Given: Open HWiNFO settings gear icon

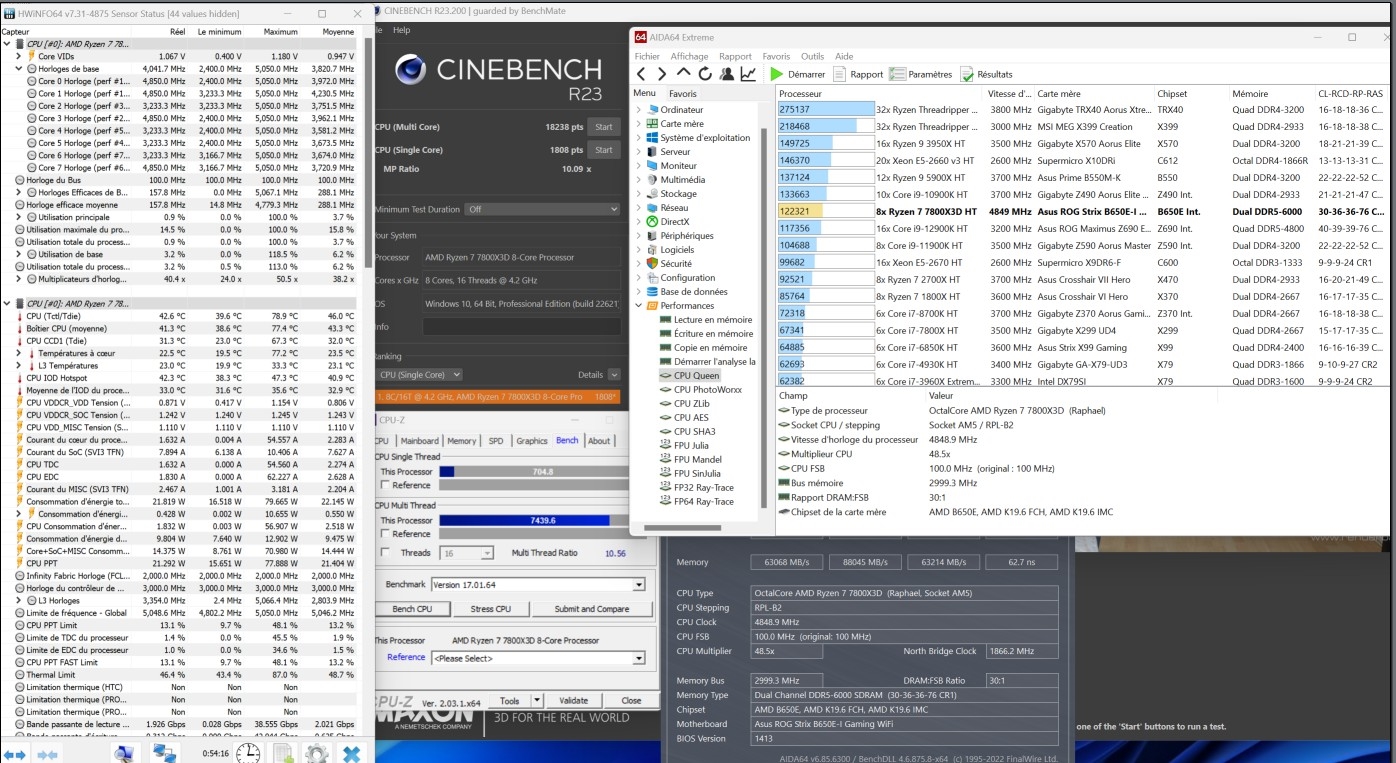Looking at the screenshot, I should pos(317,753).
